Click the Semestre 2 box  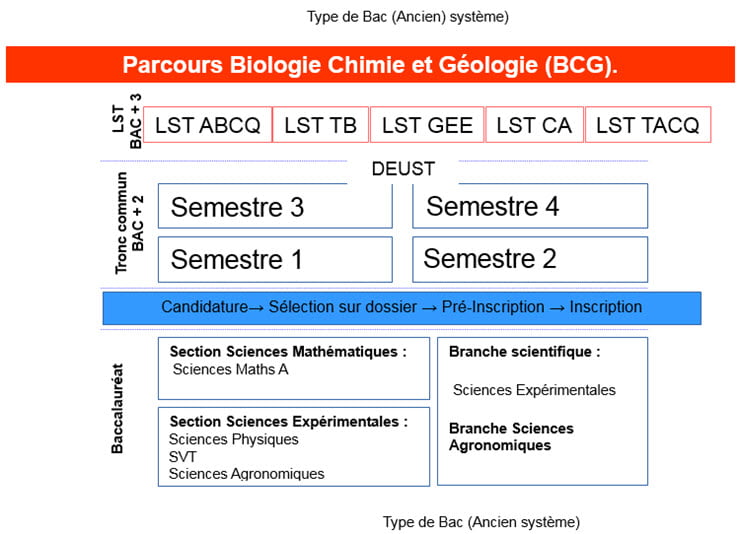click(x=530, y=259)
